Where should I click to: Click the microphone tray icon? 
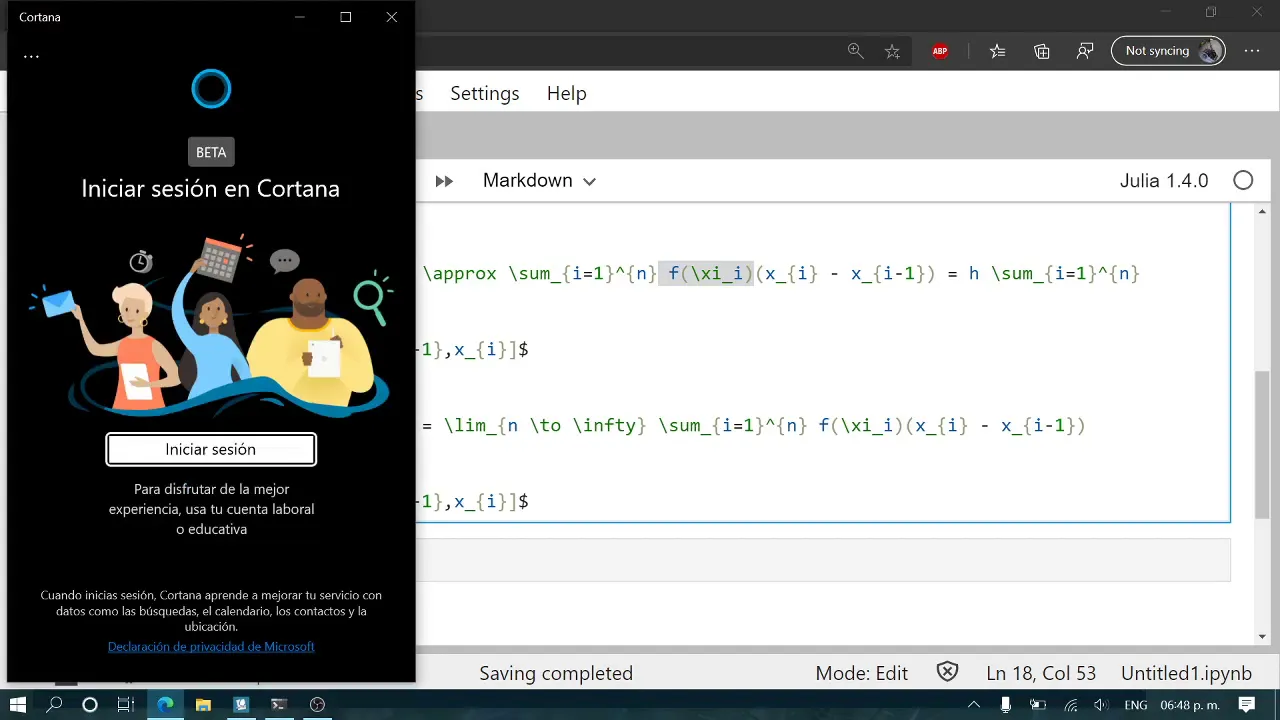click(x=1006, y=705)
